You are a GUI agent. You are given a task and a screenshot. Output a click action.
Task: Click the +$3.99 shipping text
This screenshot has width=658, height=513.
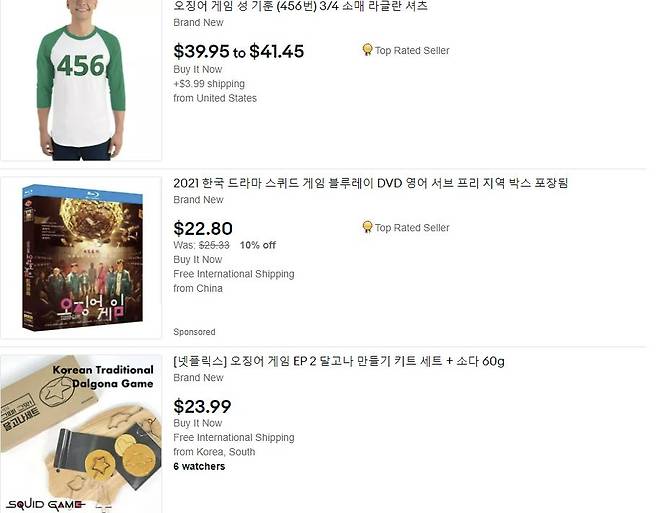[x=209, y=84]
